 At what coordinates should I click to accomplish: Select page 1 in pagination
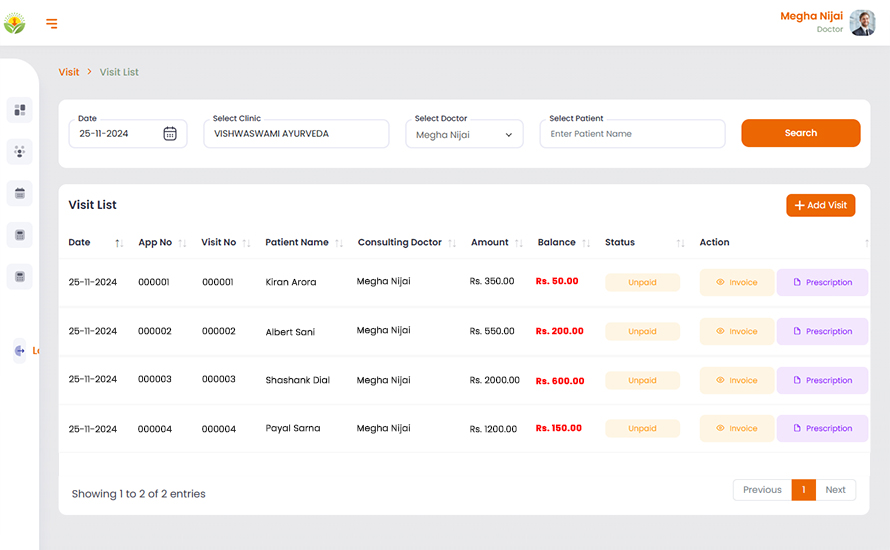(803, 490)
